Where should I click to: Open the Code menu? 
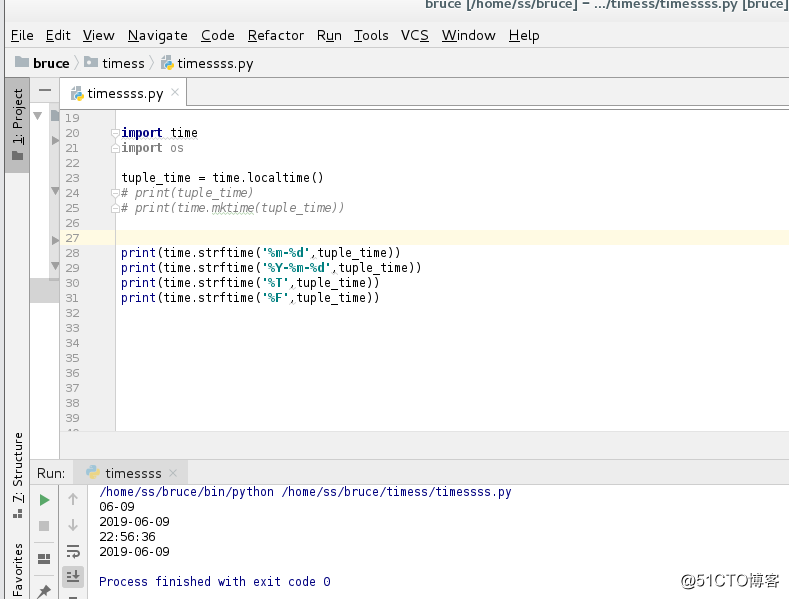point(218,35)
